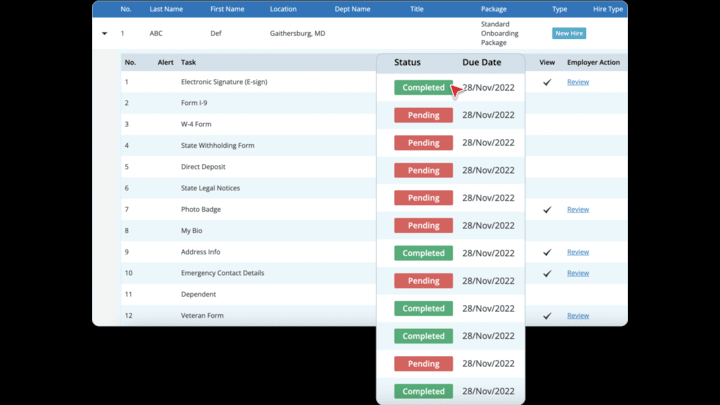Click the Due Date column header

pos(480,62)
